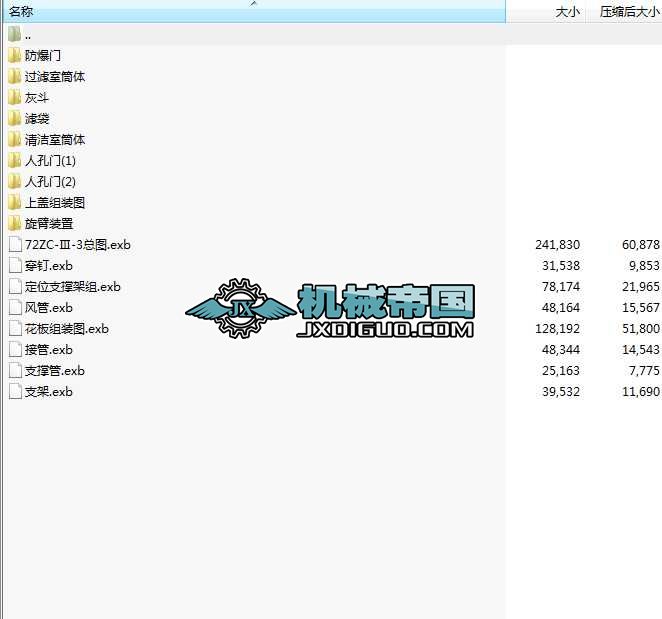
Task: Click compressed size value 15,567
Action: (x=640, y=307)
